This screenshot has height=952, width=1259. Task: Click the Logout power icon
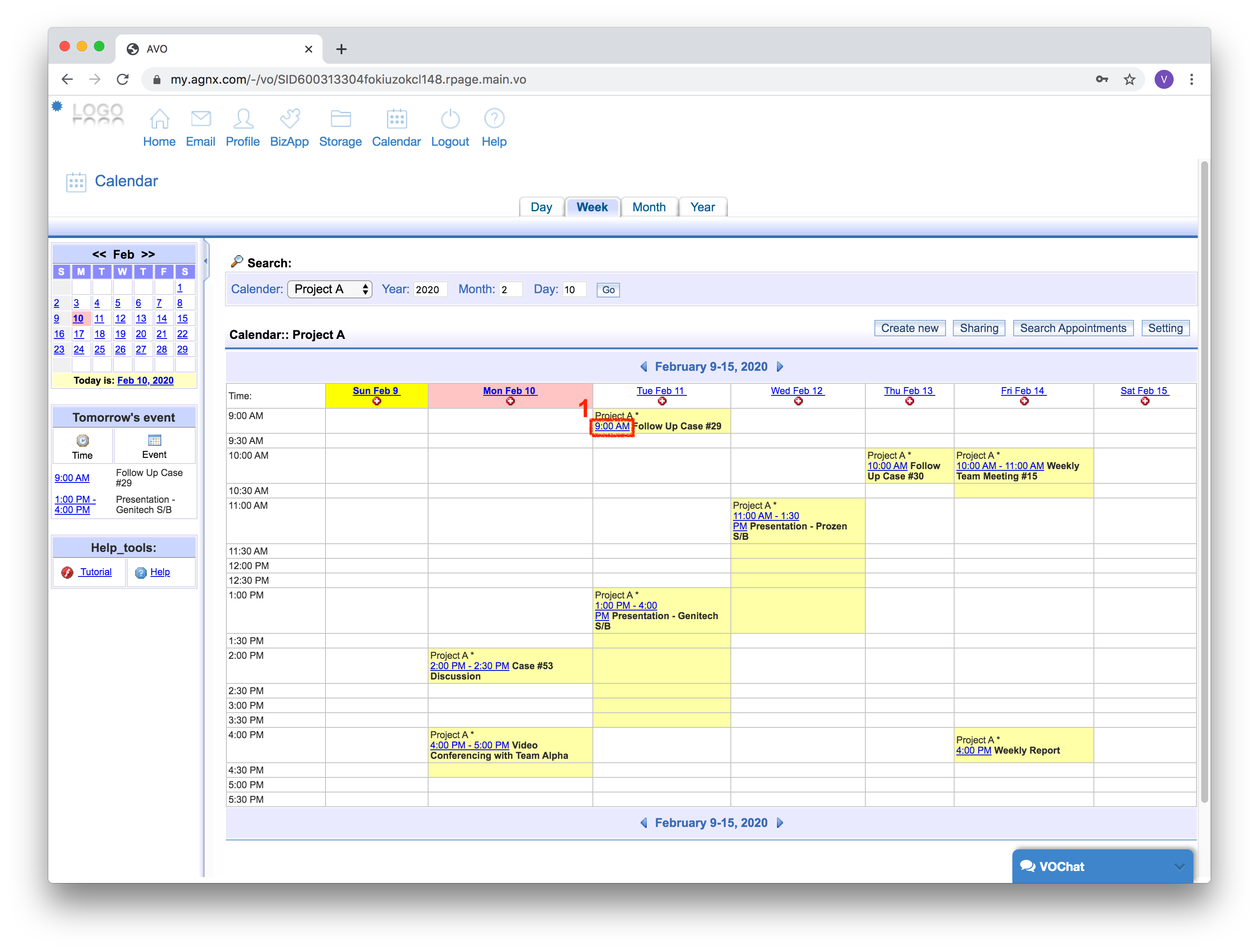pyautogui.click(x=450, y=119)
